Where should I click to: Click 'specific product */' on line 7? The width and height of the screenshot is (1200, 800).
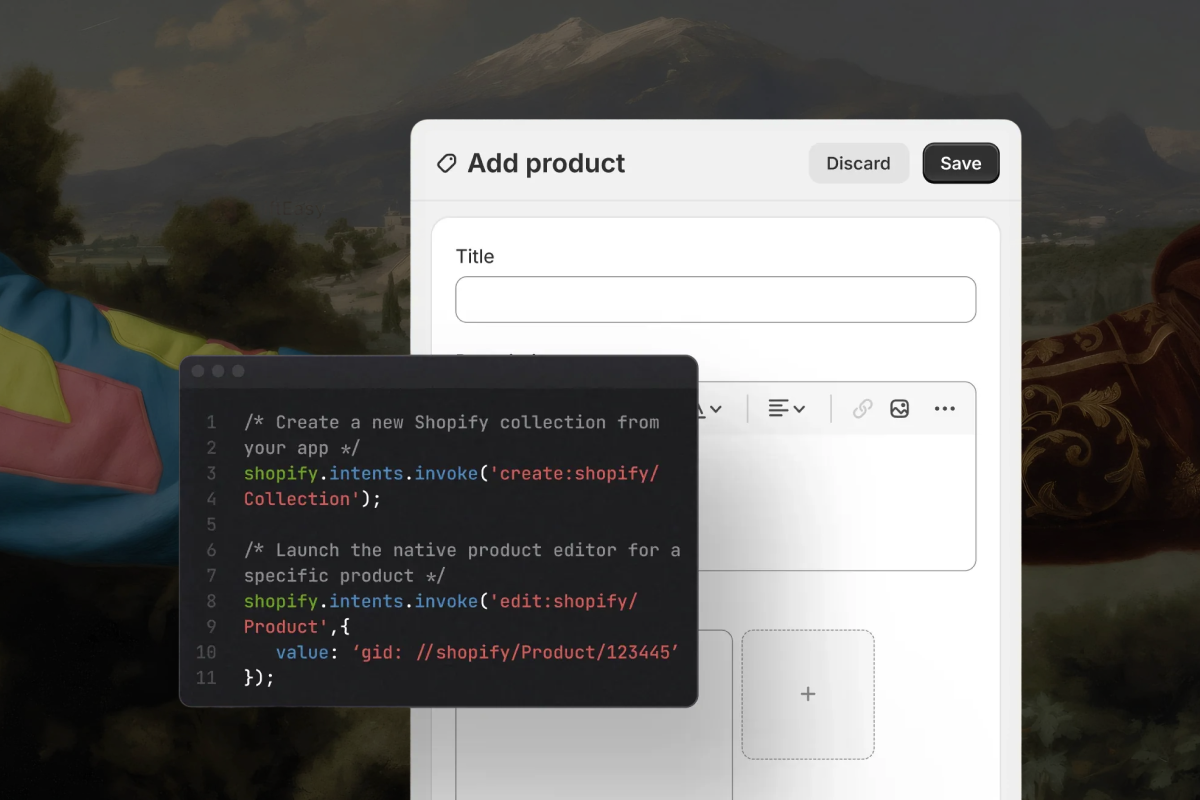point(344,575)
